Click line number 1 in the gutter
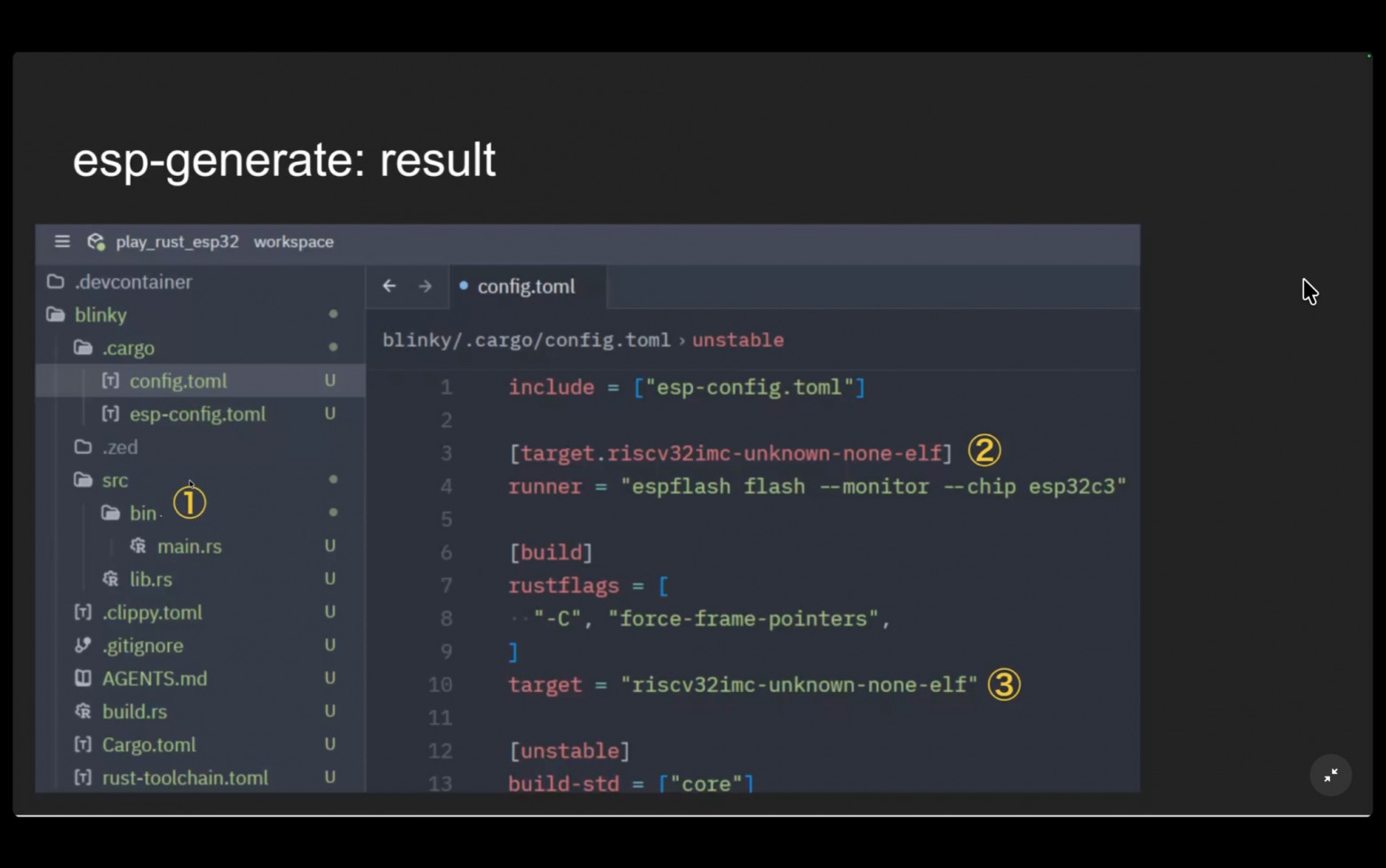The image size is (1386, 868). point(446,387)
